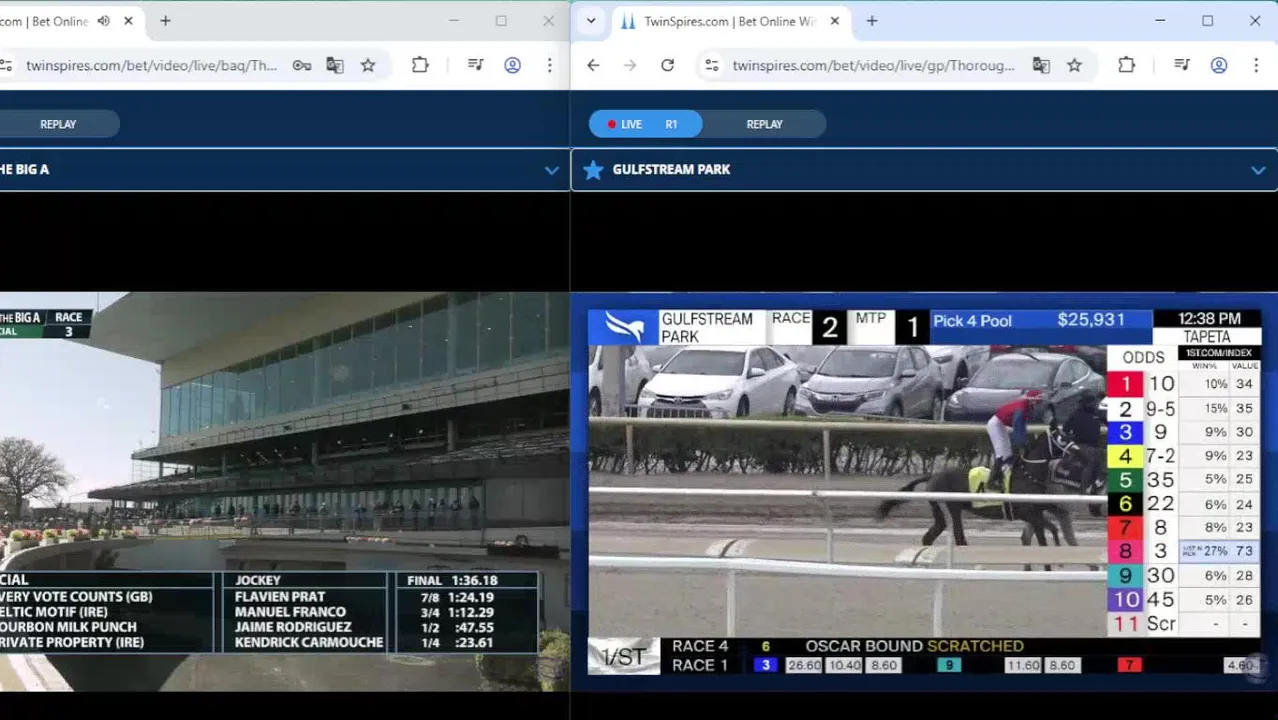
Task: Click horse number 11 'Scr' row
Action: click(x=1184, y=623)
